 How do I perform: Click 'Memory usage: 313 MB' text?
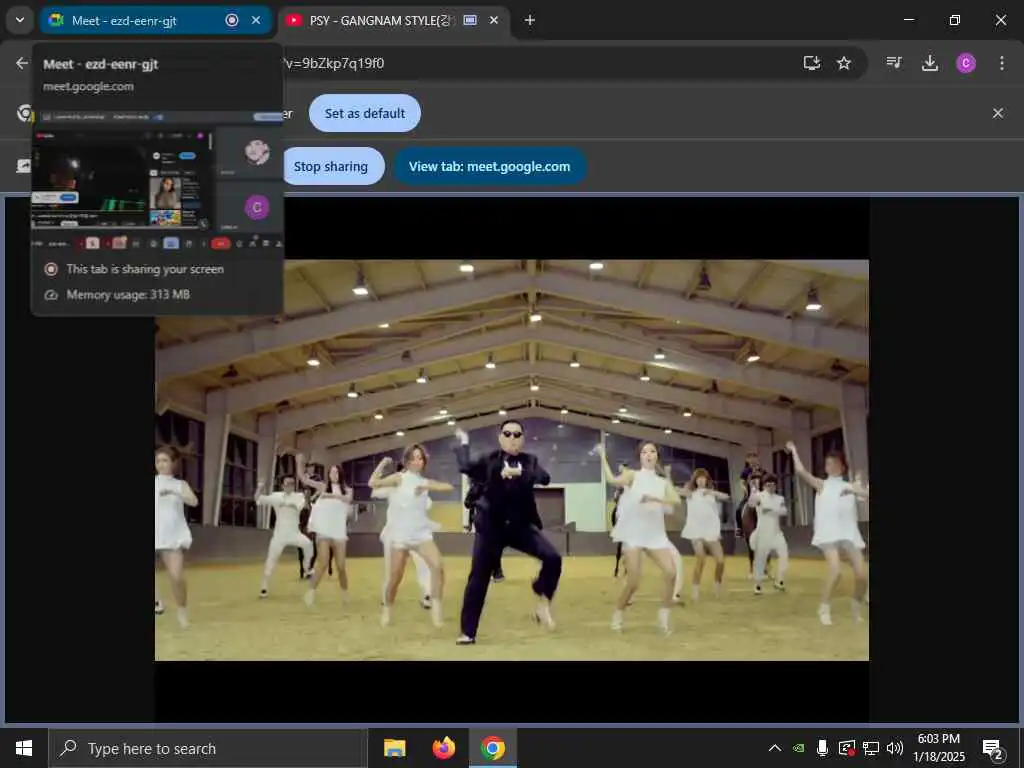pyautogui.click(x=128, y=295)
